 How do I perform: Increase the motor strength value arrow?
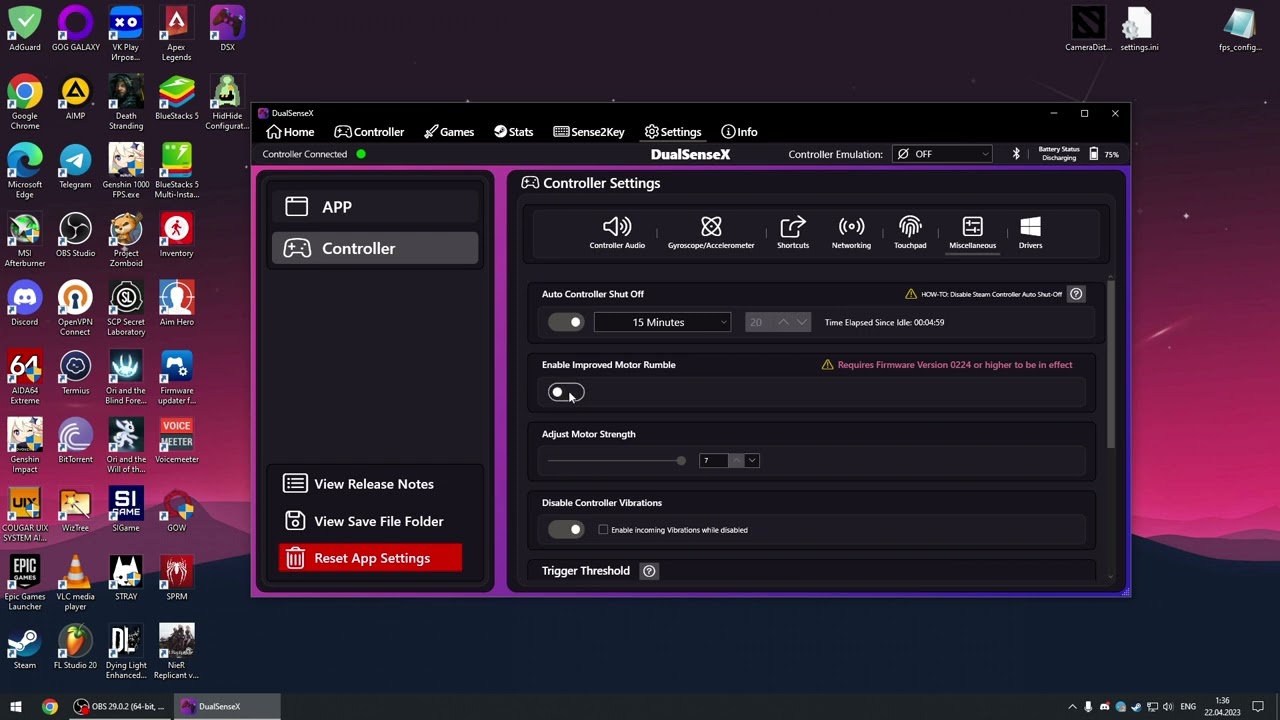click(736, 460)
